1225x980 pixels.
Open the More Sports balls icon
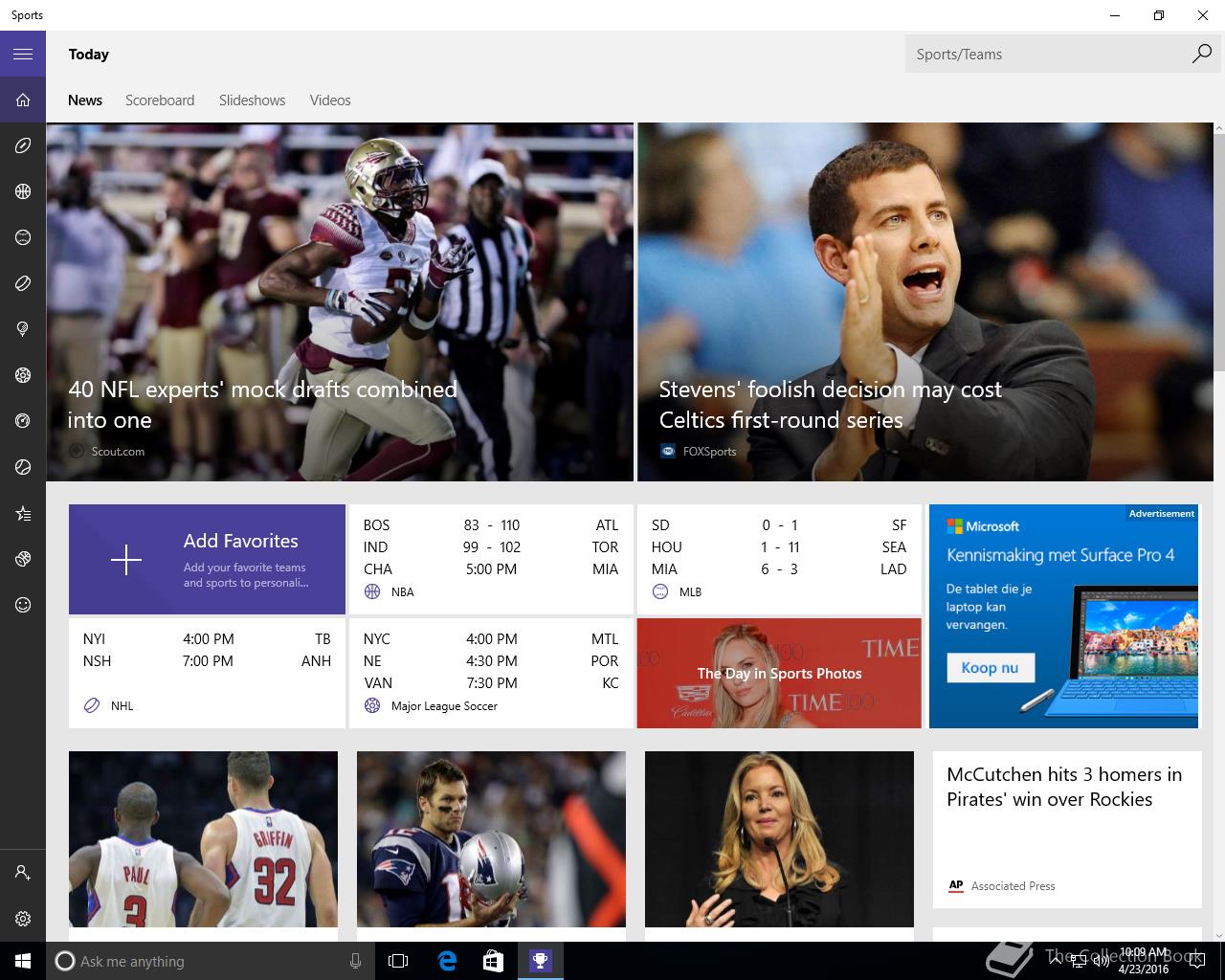[x=23, y=559]
